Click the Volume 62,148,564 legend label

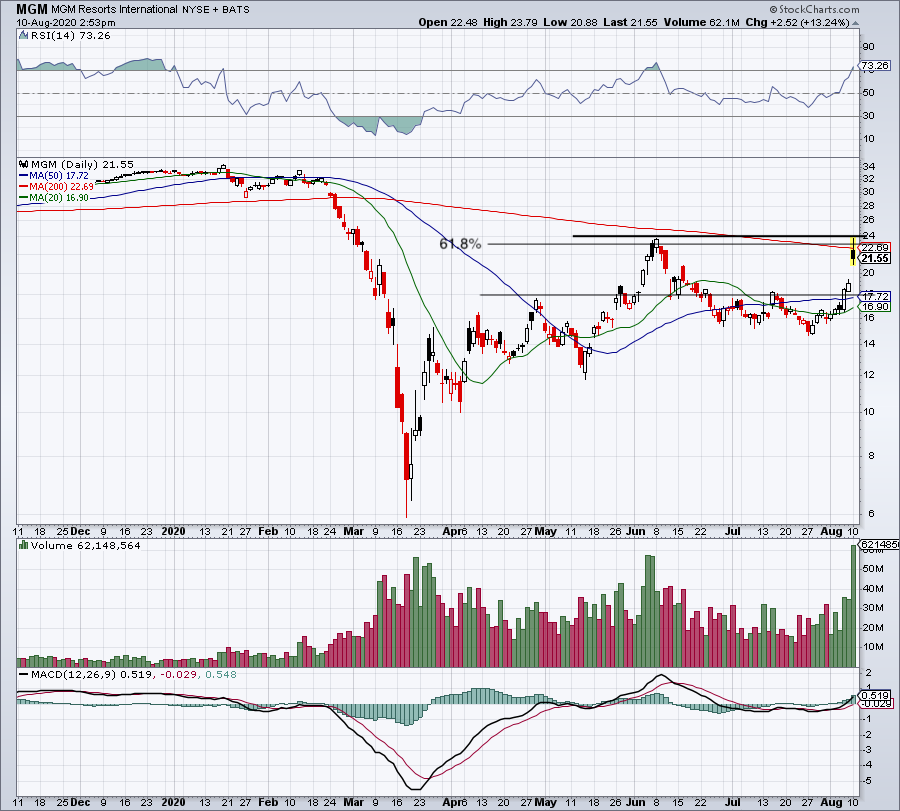point(86,545)
